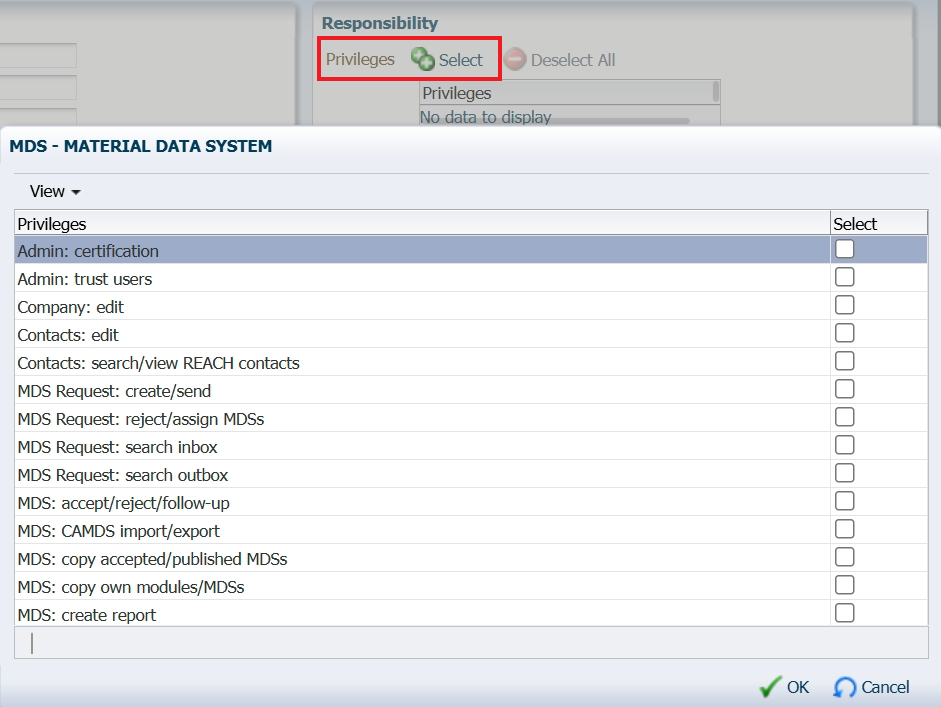
Task: Tick MDS: create report checkbox
Action: pyautogui.click(x=845, y=613)
